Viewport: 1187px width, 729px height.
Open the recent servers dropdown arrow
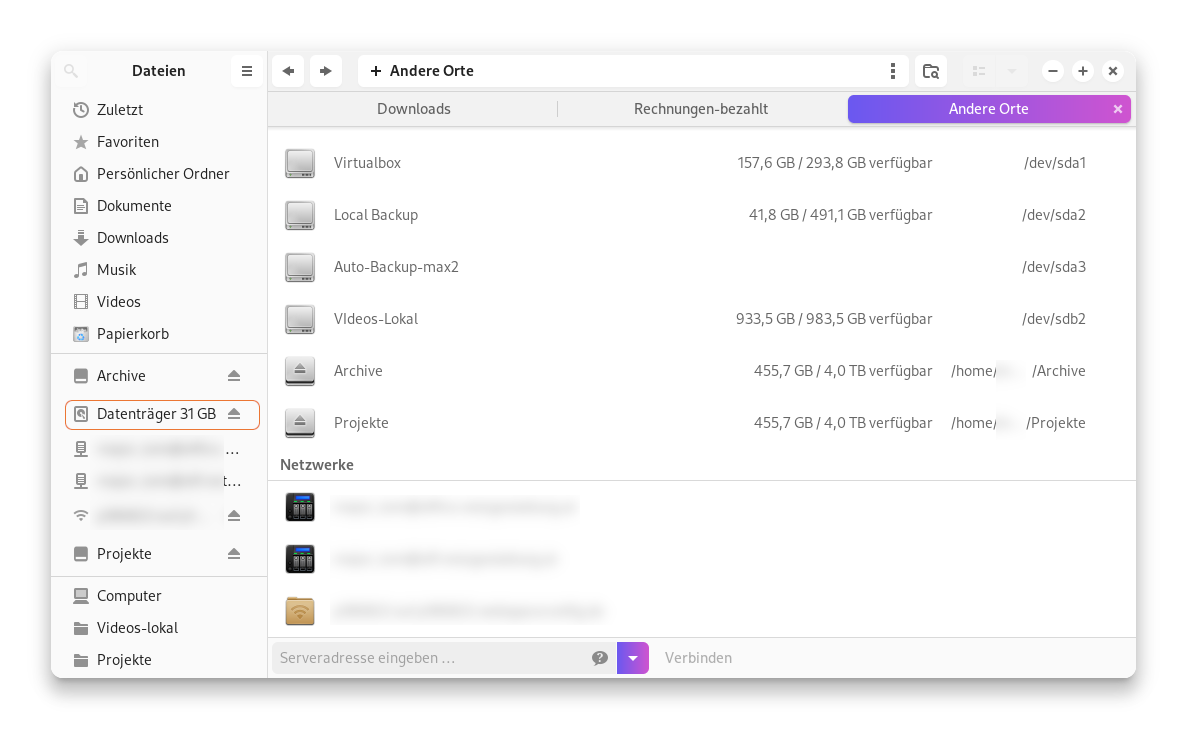[633, 658]
